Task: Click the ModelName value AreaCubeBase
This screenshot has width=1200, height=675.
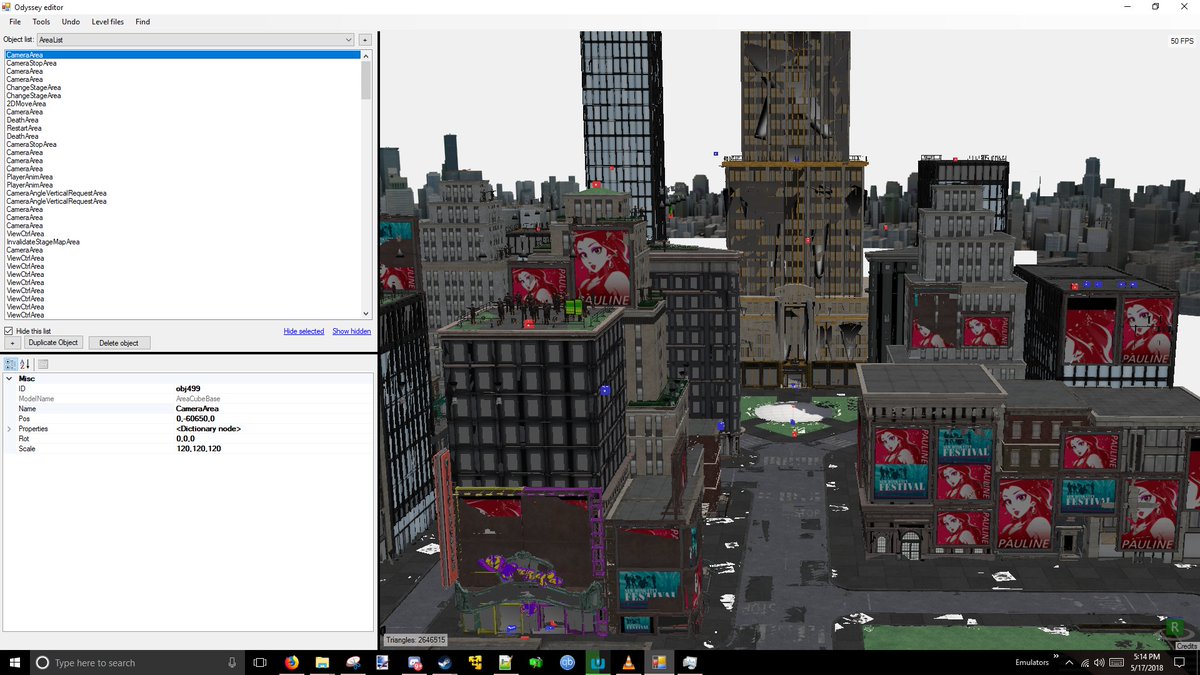Action: point(197,399)
